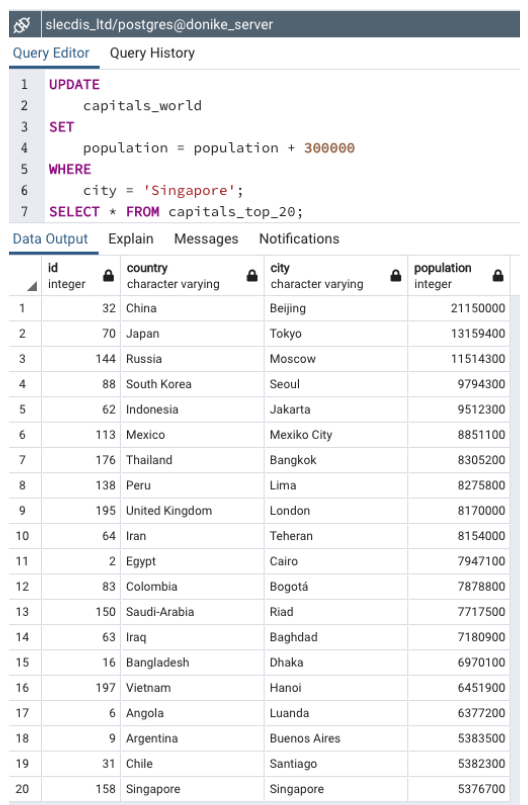Place cursor on the 'Singapore' string in editor
The height and width of the screenshot is (805, 528).
click(189, 190)
